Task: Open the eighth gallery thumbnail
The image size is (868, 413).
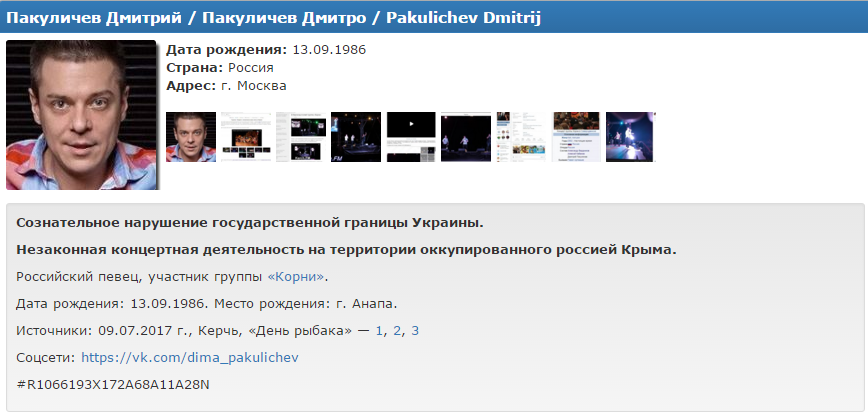Action: 576,137
